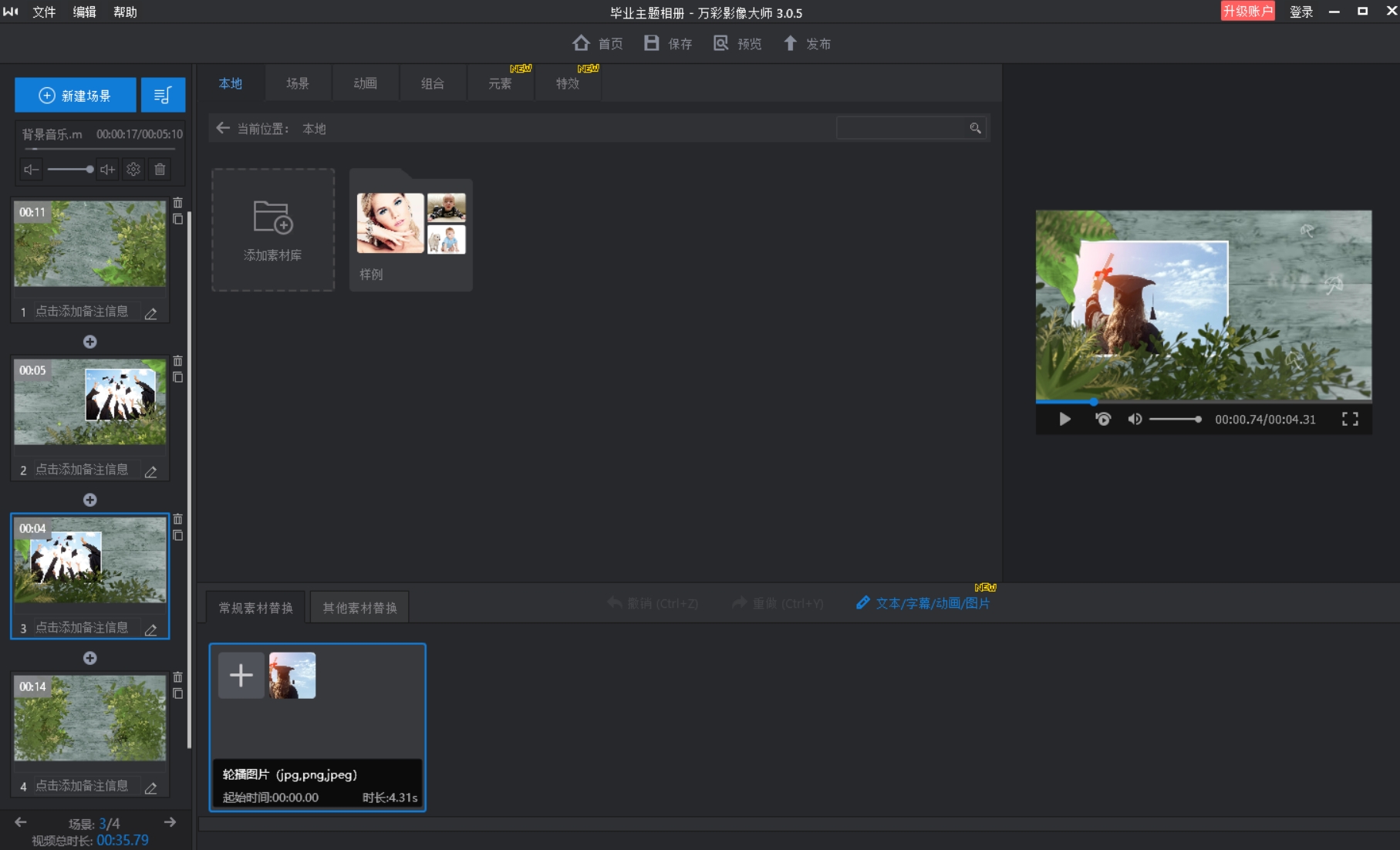Open the background music list icon

pos(163,95)
